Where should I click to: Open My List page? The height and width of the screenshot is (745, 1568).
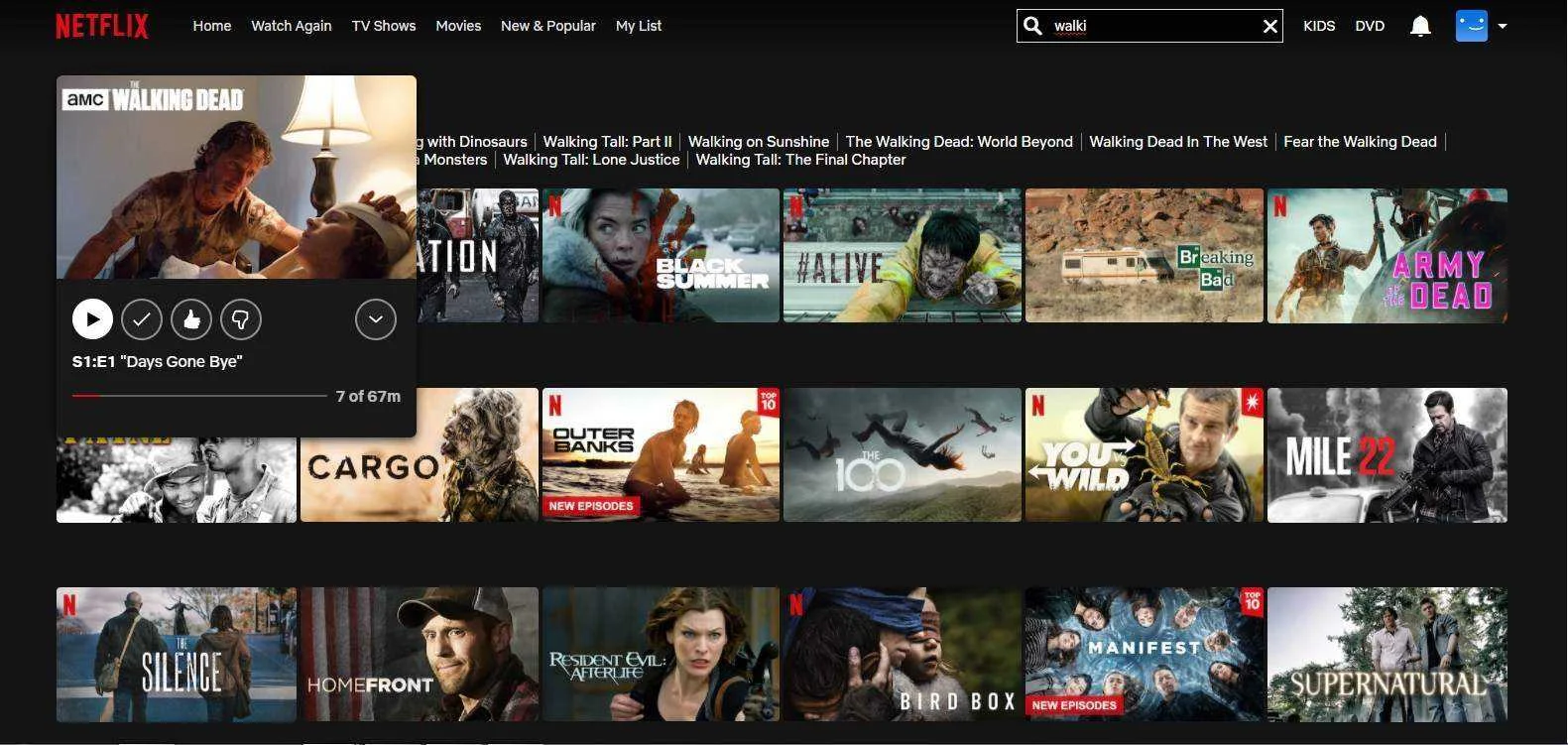click(639, 26)
